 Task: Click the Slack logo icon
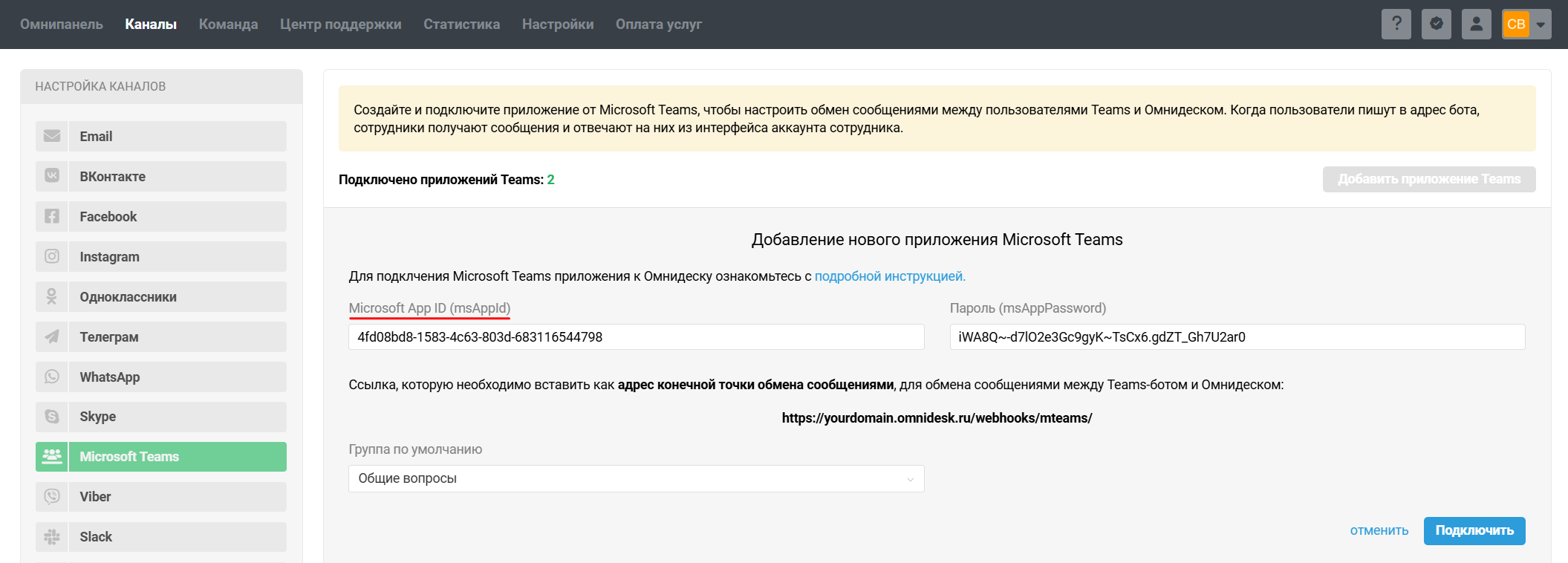pos(52,537)
